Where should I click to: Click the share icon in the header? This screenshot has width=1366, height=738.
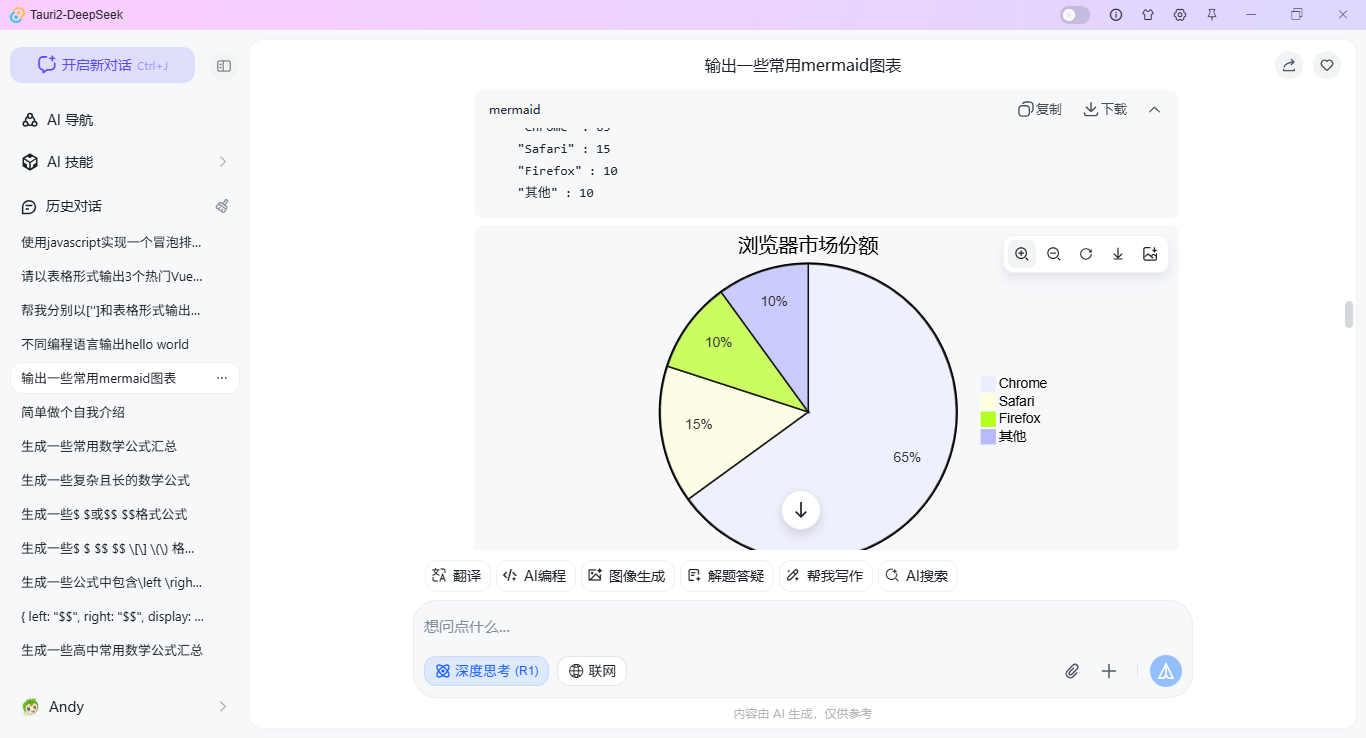coord(1289,65)
